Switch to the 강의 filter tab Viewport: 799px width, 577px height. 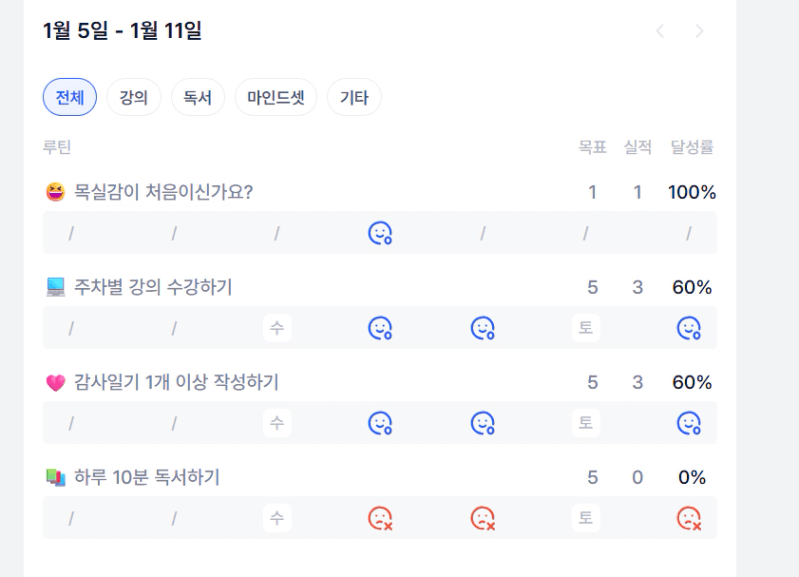tap(134, 98)
